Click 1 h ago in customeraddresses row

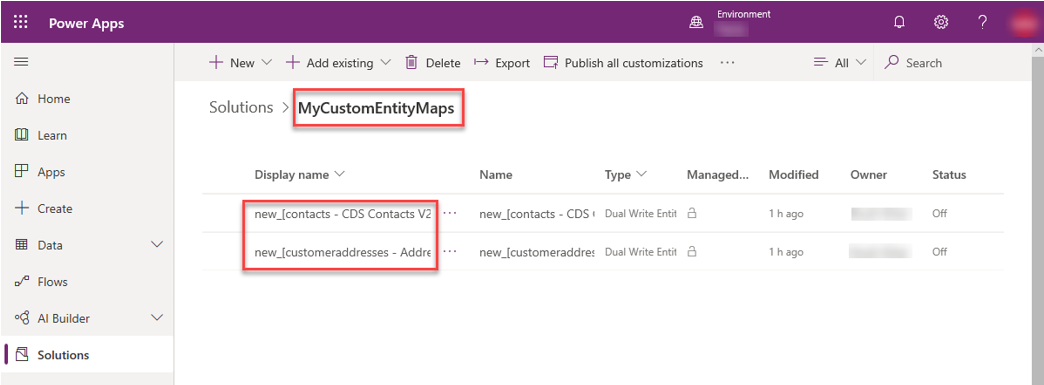pyautogui.click(x=786, y=252)
